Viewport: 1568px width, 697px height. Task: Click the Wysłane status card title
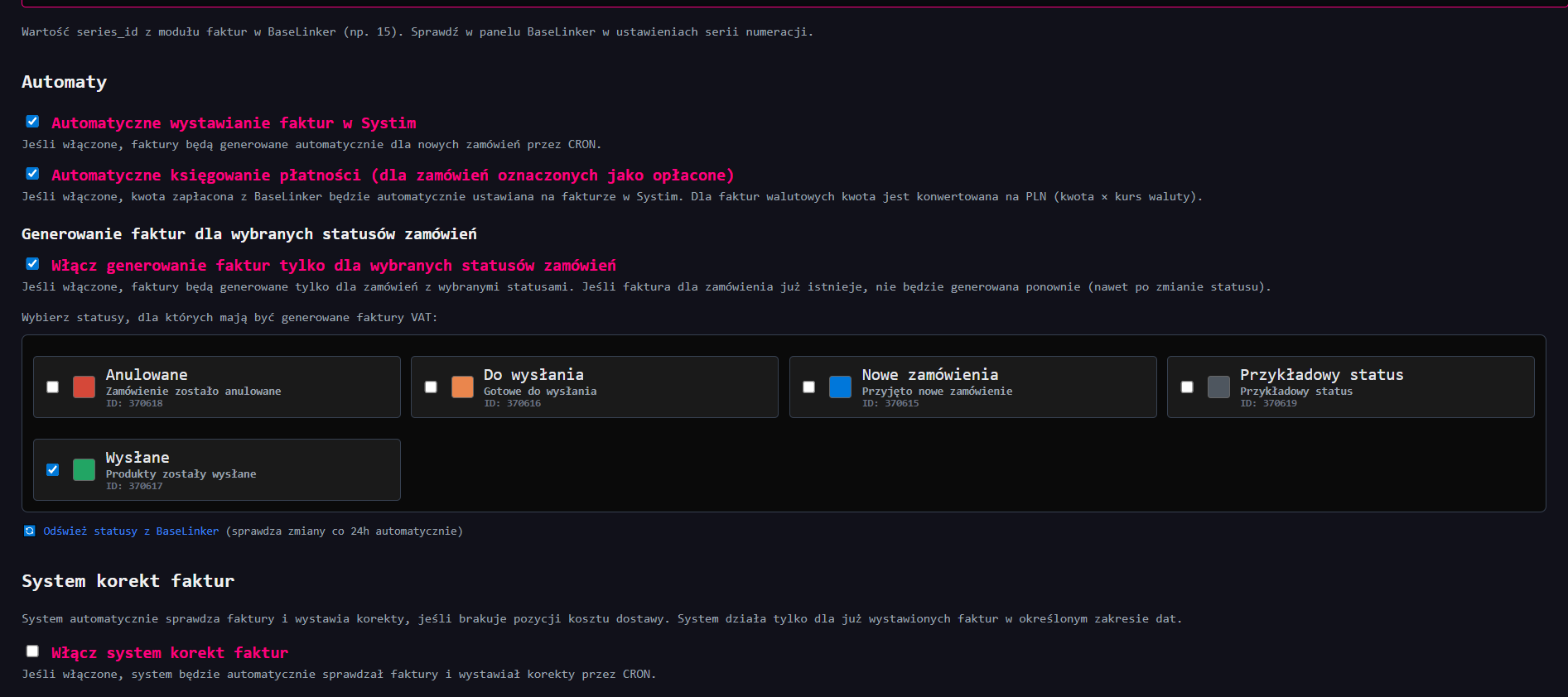138,458
